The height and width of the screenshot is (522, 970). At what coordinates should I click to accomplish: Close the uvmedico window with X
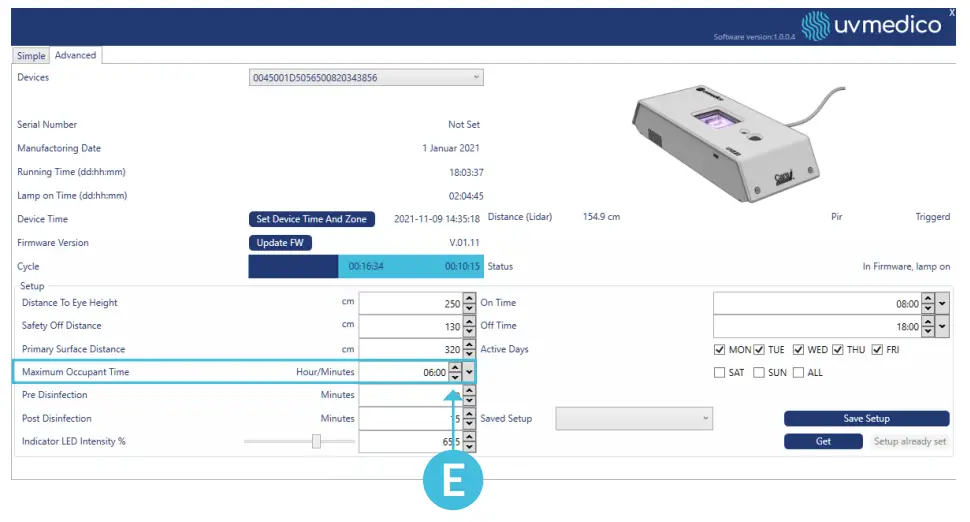pyautogui.click(x=951, y=12)
